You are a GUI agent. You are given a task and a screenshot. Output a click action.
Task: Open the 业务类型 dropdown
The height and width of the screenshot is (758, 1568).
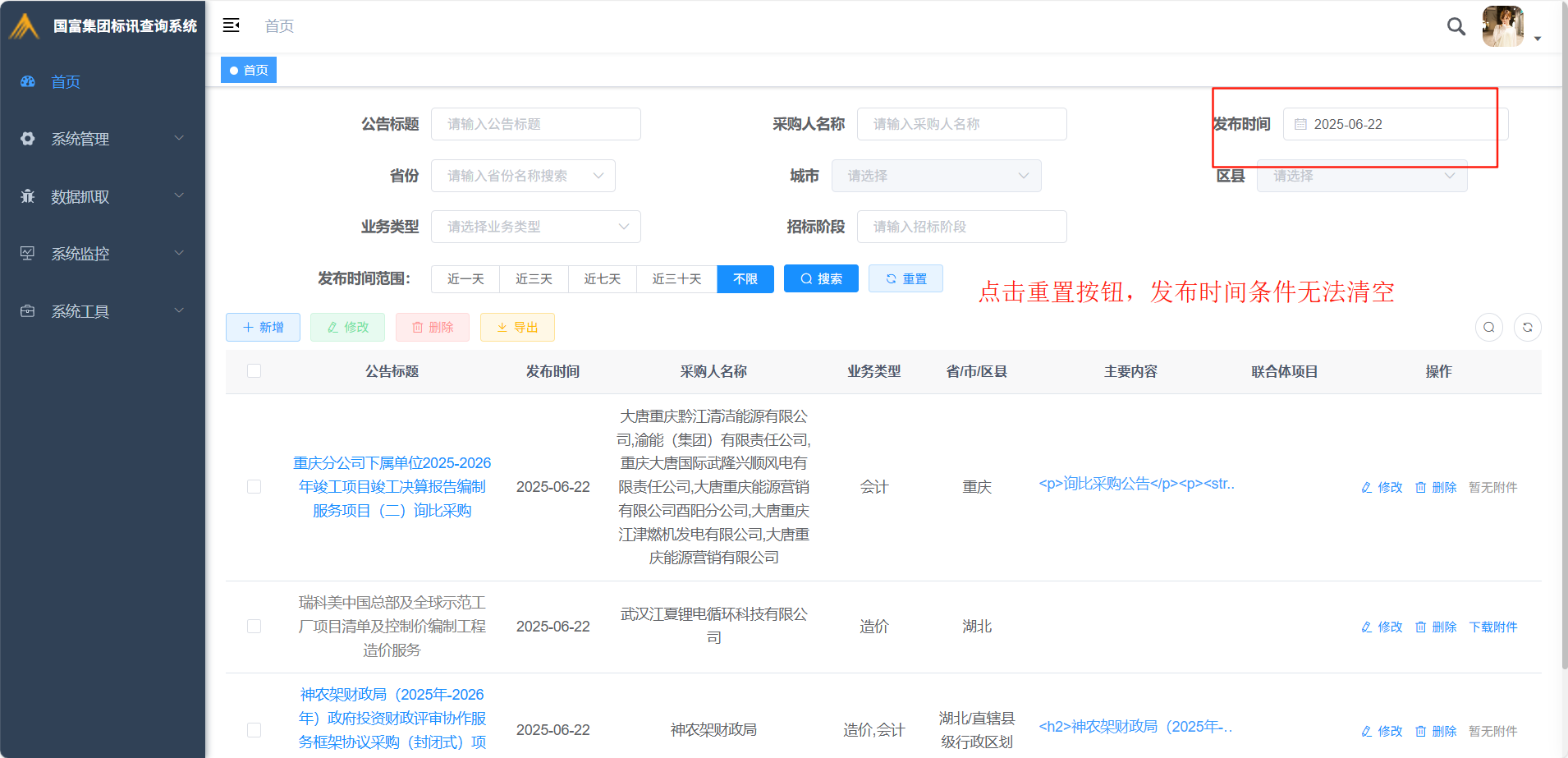[535, 227]
